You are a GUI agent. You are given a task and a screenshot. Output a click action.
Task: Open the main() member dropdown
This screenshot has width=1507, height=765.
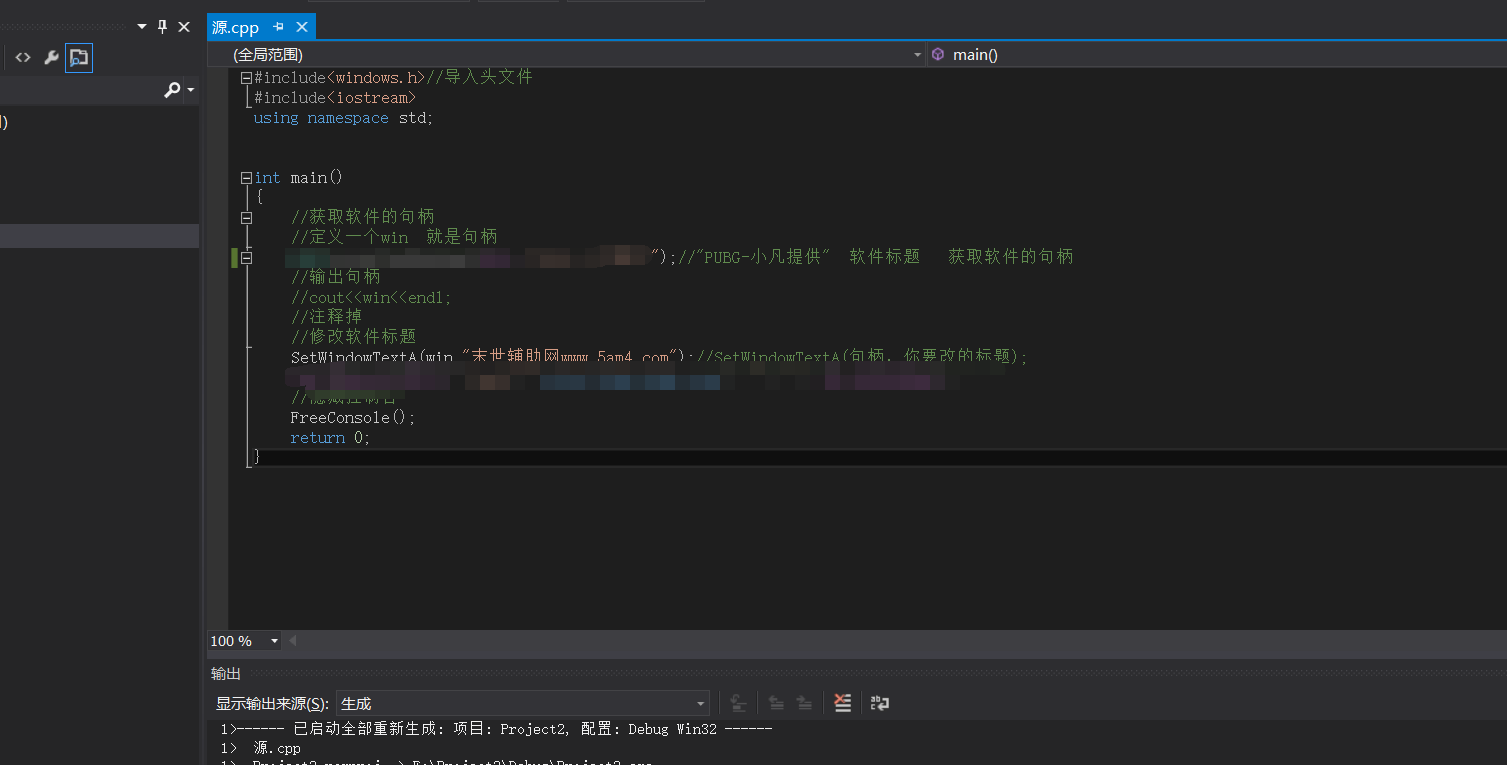(x=1216, y=55)
